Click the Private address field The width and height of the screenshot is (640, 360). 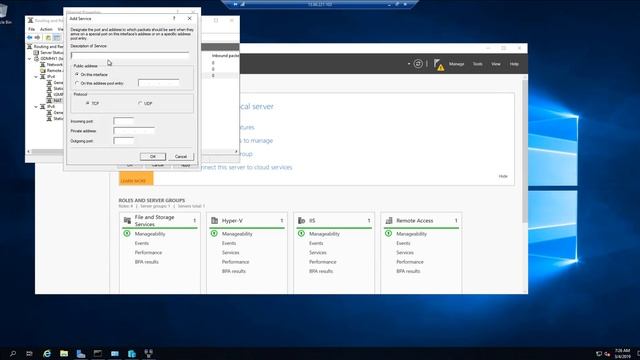click(x=134, y=131)
